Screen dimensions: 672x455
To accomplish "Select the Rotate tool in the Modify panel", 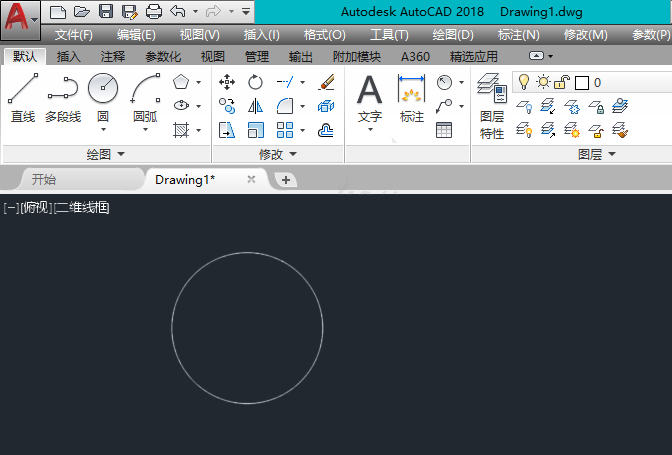I will (x=255, y=82).
